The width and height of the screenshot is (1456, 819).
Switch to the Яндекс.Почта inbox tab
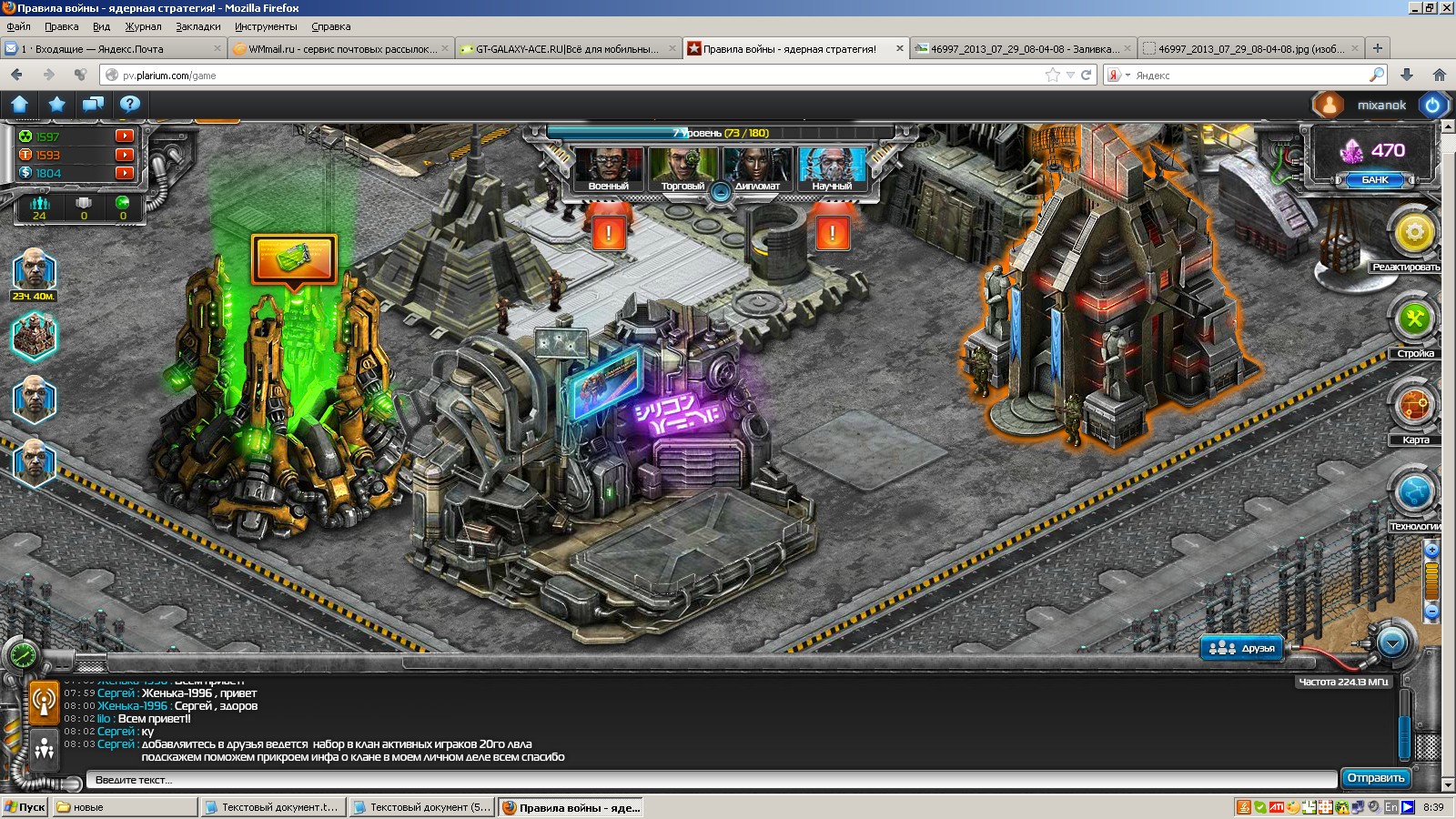[x=113, y=49]
